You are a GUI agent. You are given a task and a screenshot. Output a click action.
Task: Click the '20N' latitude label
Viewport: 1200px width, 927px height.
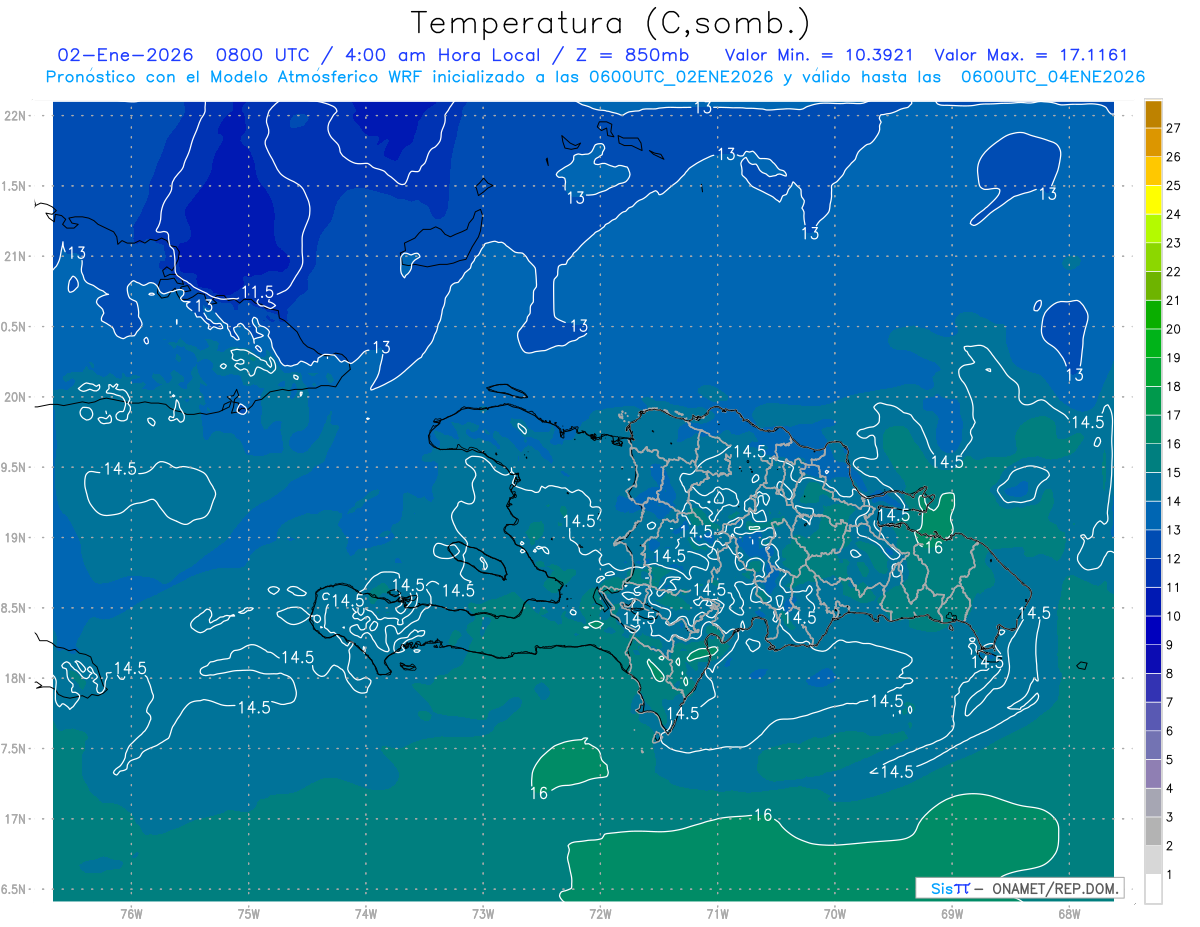coord(15,397)
